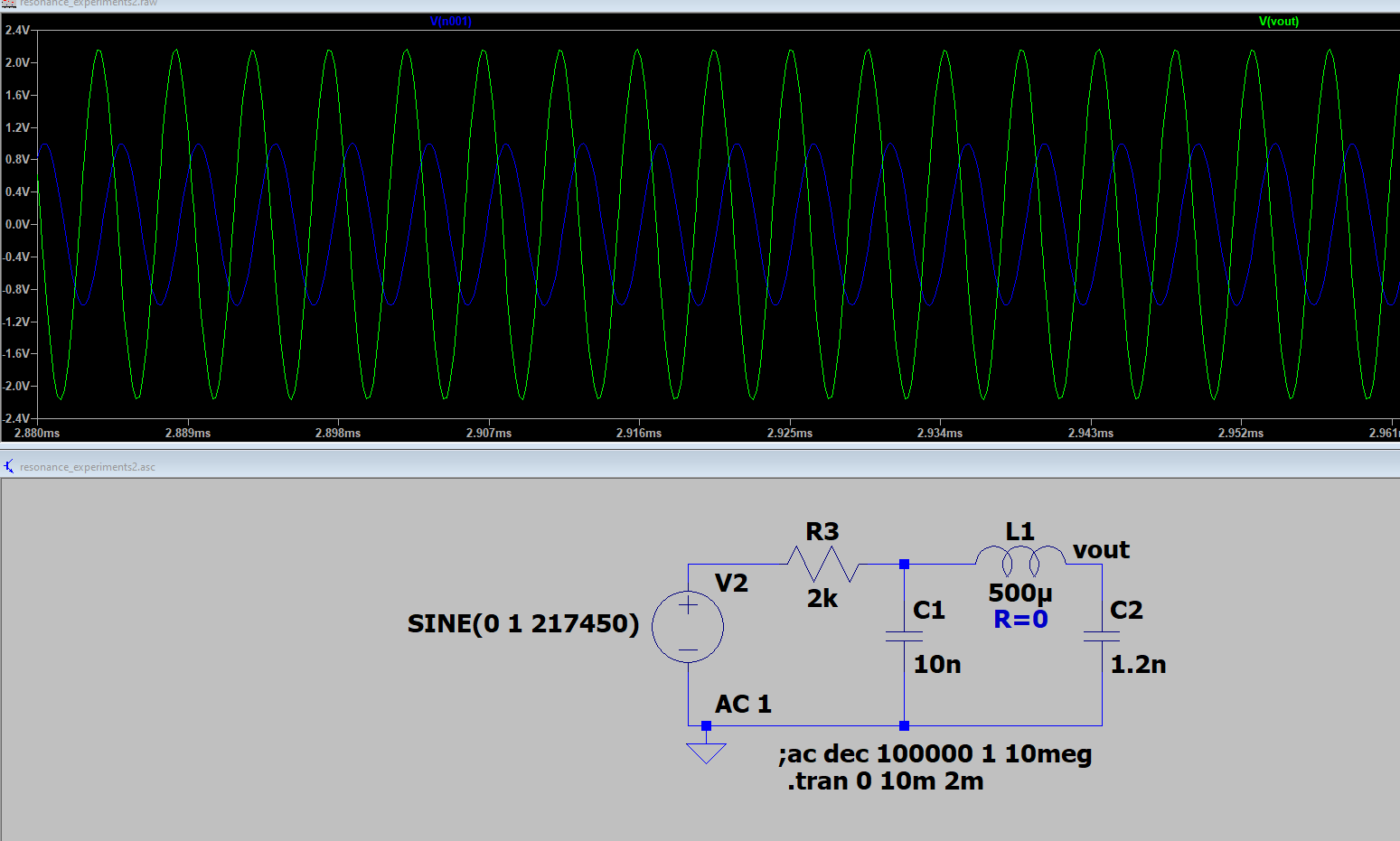The image size is (1400, 841).
Task: Click the AC 1 source parameter
Action: click(x=743, y=704)
